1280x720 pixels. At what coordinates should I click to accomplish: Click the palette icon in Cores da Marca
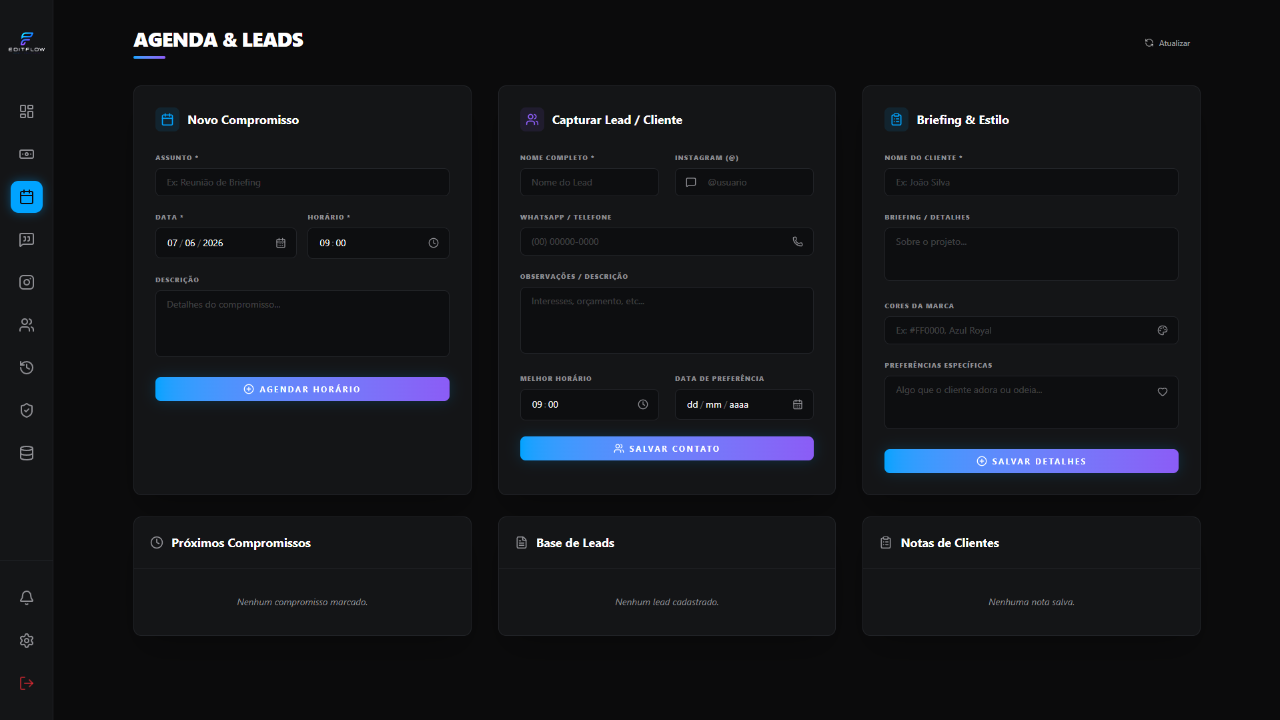tap(1162, 330)
